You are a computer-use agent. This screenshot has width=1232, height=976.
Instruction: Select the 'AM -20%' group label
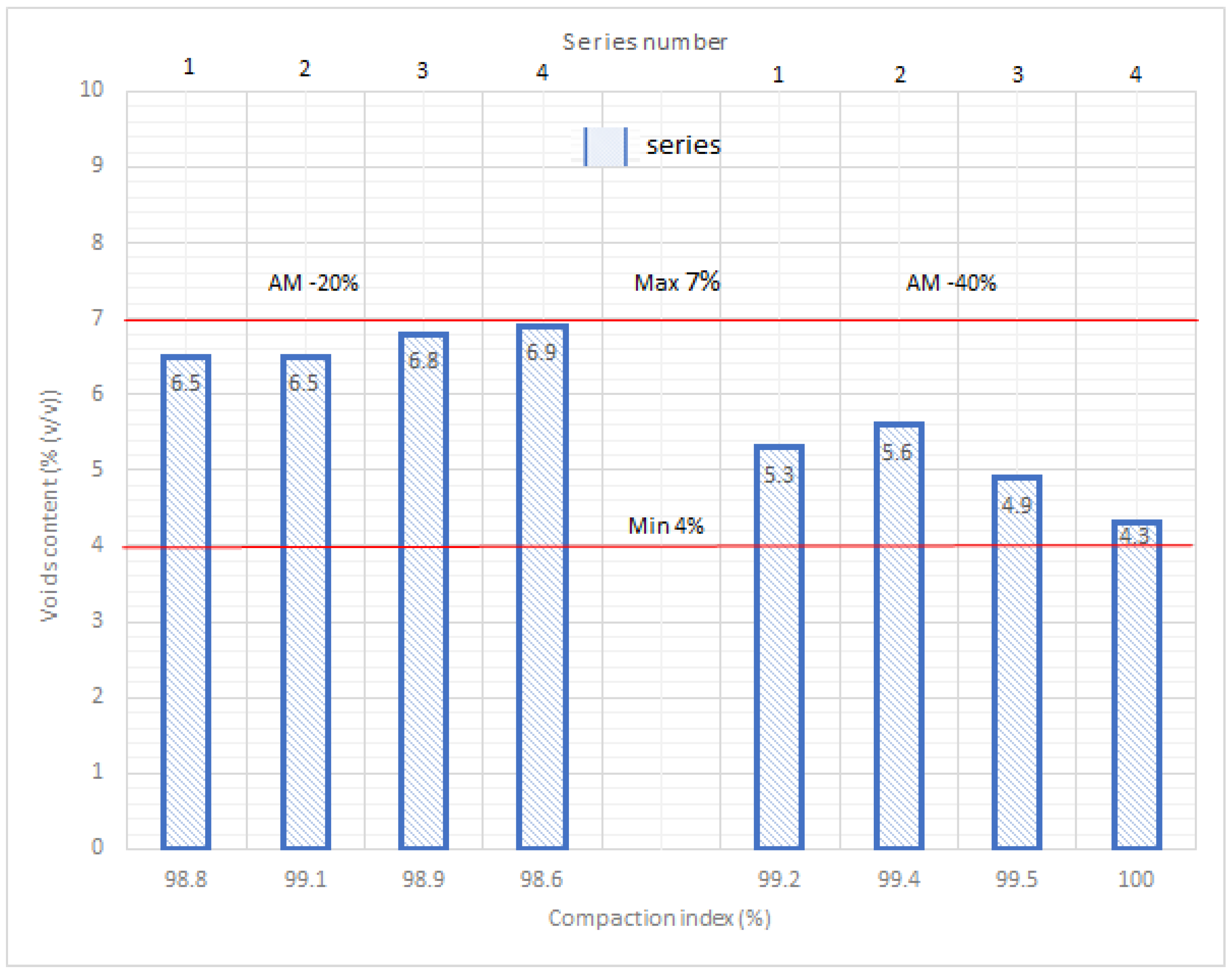pos(313,283)
